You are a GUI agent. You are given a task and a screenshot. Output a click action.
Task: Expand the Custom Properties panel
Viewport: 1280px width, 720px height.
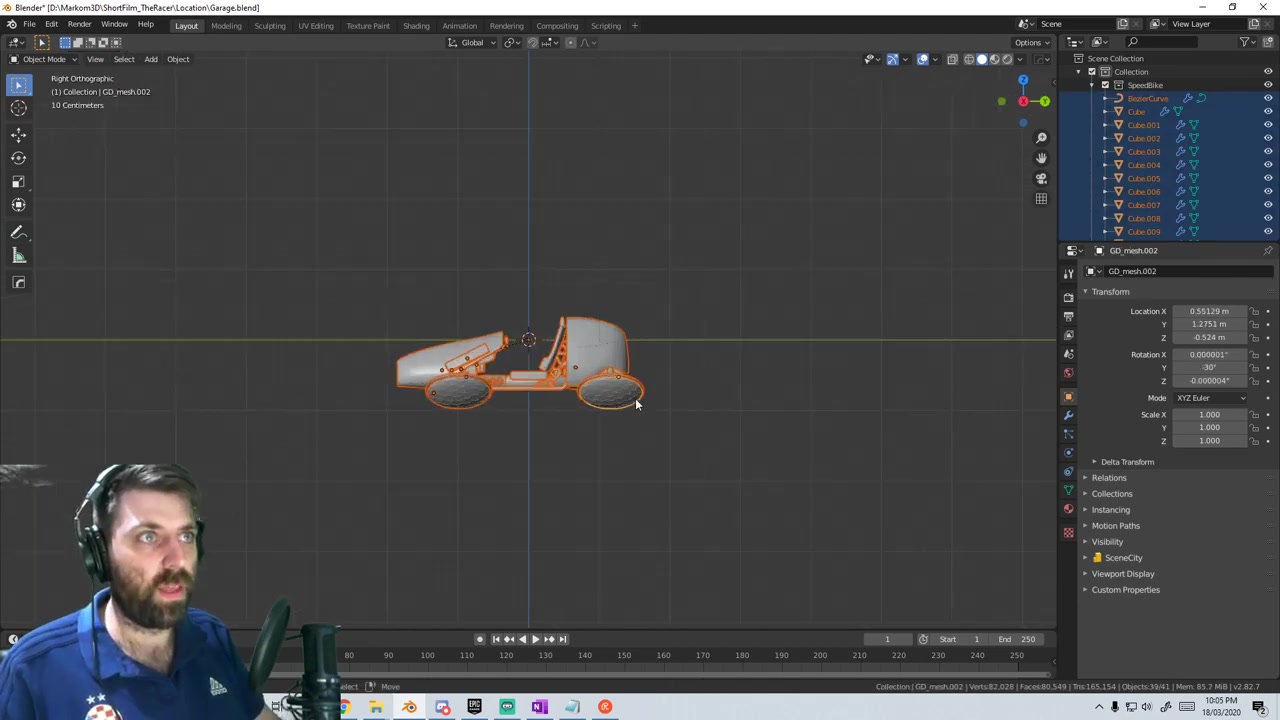click(1125, 590)
